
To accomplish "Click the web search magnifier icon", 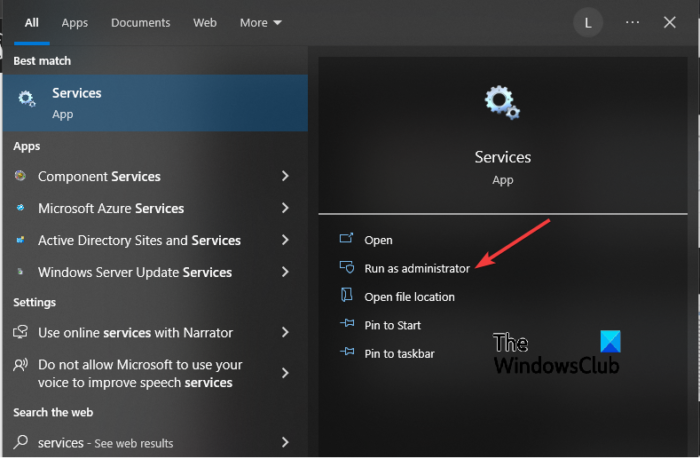I will (20, 442).
